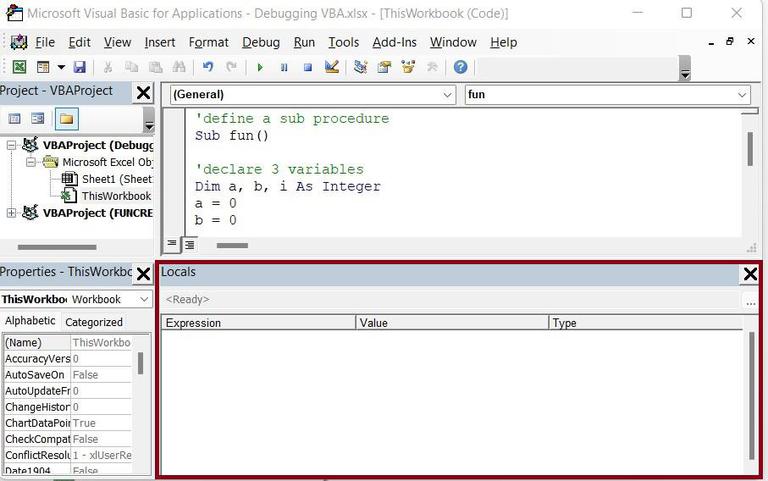Open the Tools menu
Image resolution: width=768 pixels, height=481 pixels.
(343, 43)
